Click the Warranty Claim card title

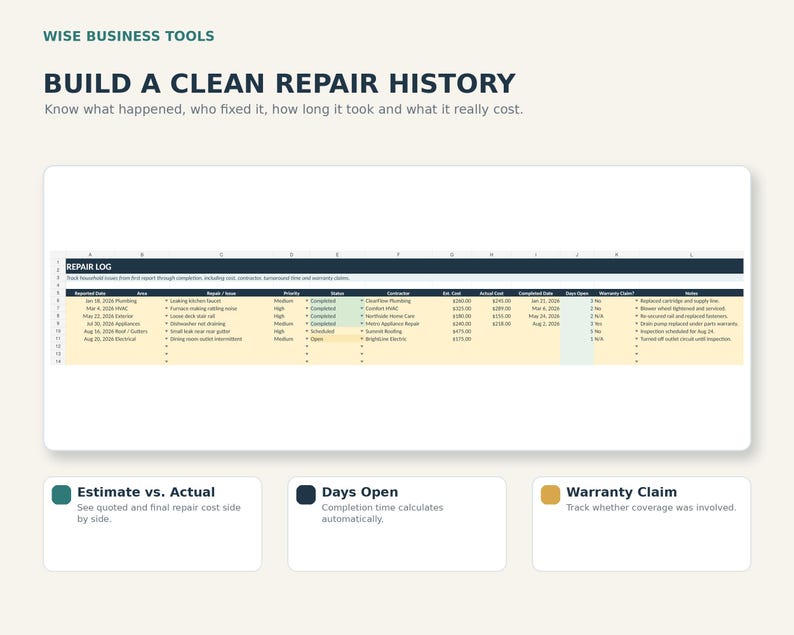[621, 492]
